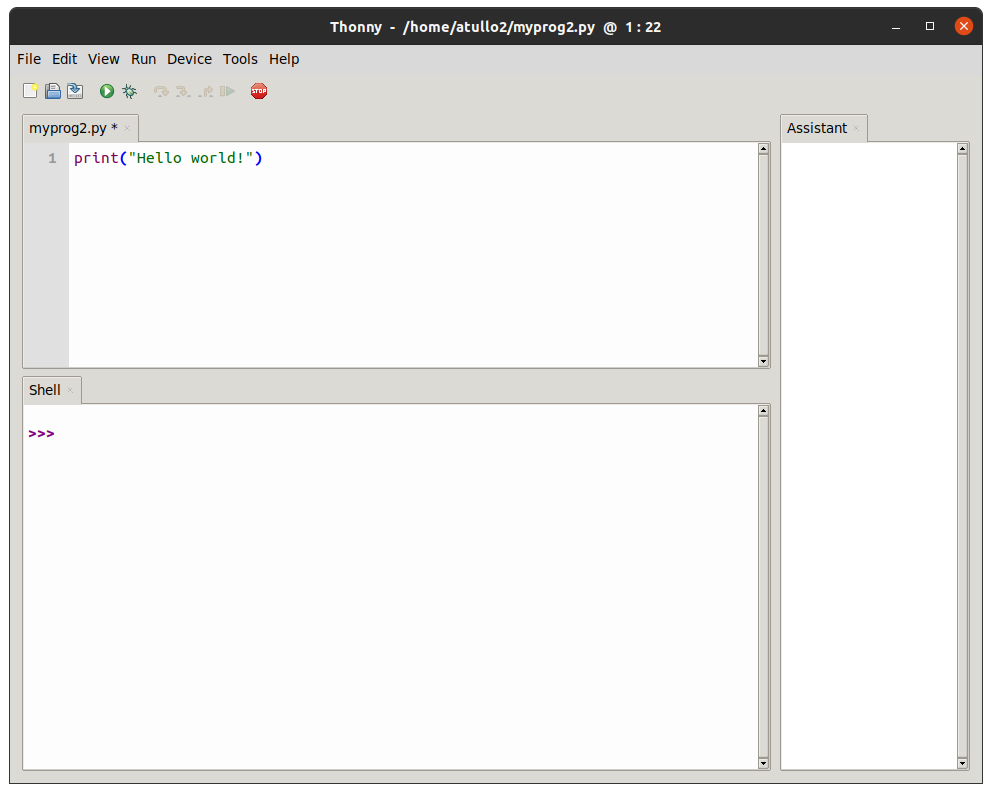
Task: Open the Tools menu
Action: 240,59
